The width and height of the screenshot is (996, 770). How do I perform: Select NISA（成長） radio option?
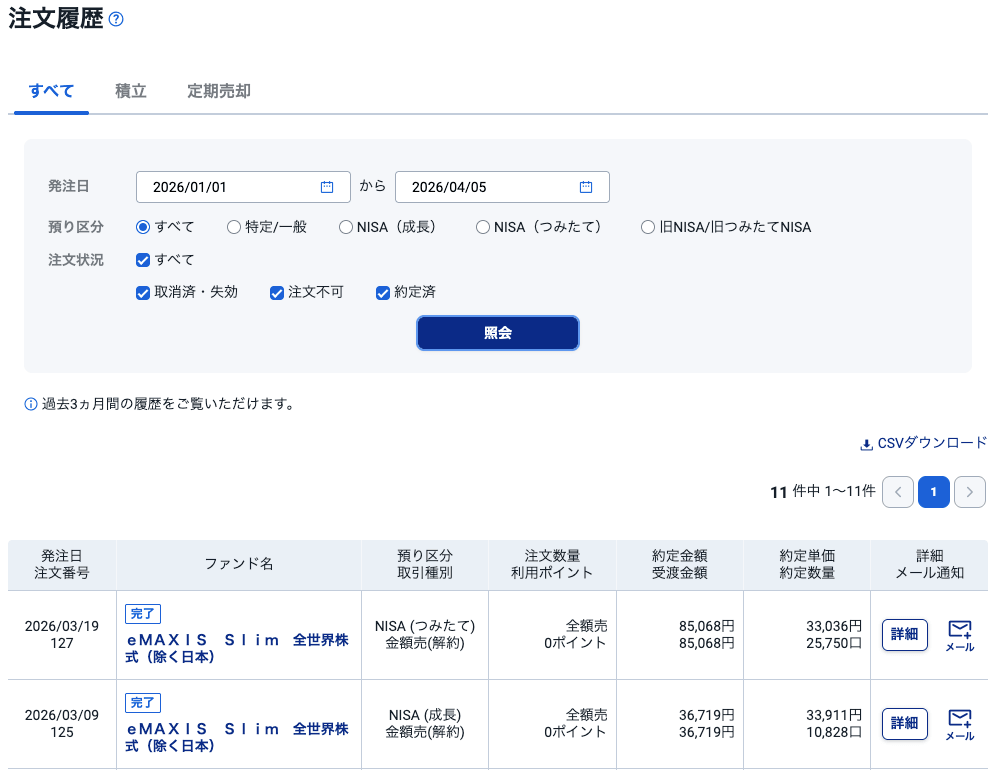click(x=346, y=227)
